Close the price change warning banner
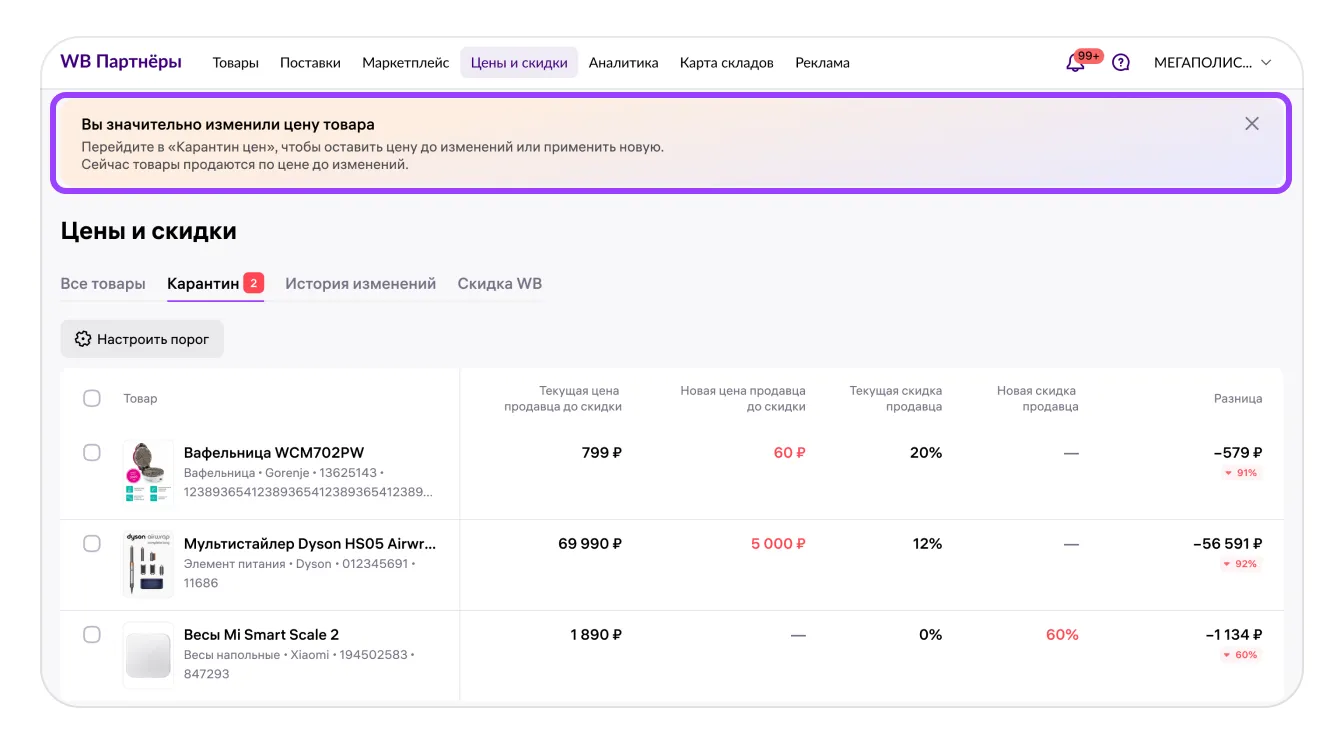 (1252, 124)
